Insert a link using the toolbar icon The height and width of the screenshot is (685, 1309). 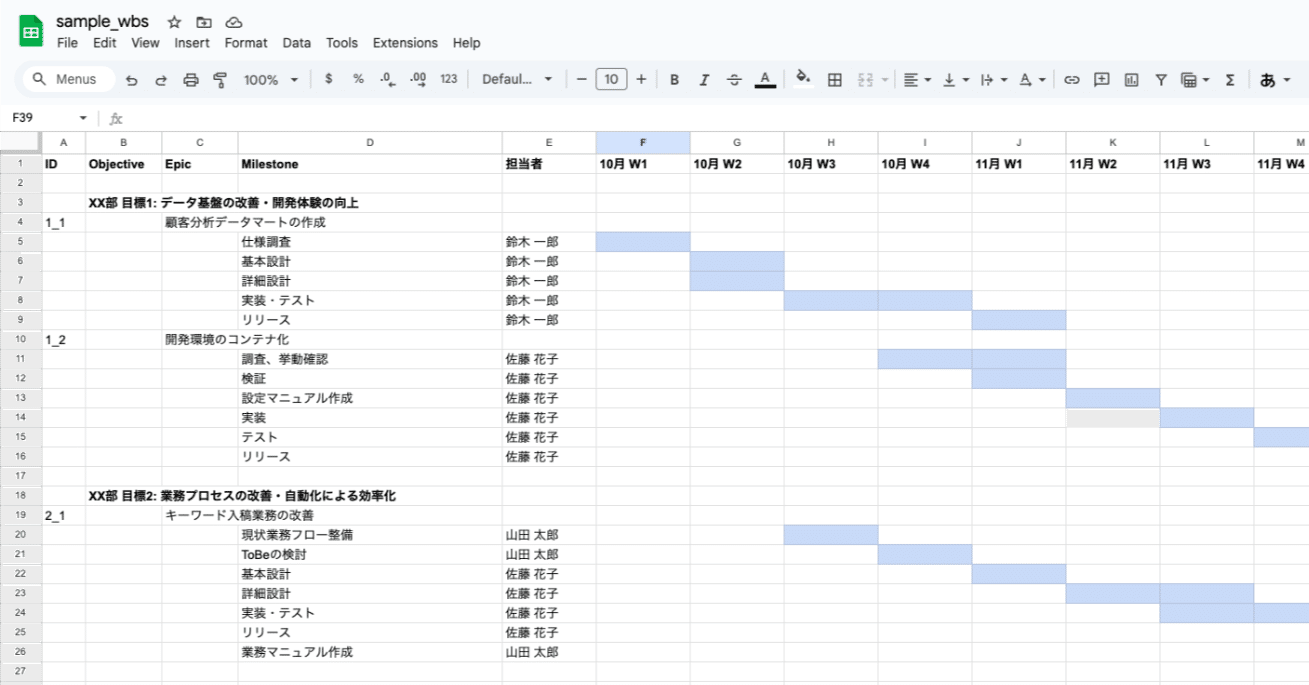[x=1071, y=79]
